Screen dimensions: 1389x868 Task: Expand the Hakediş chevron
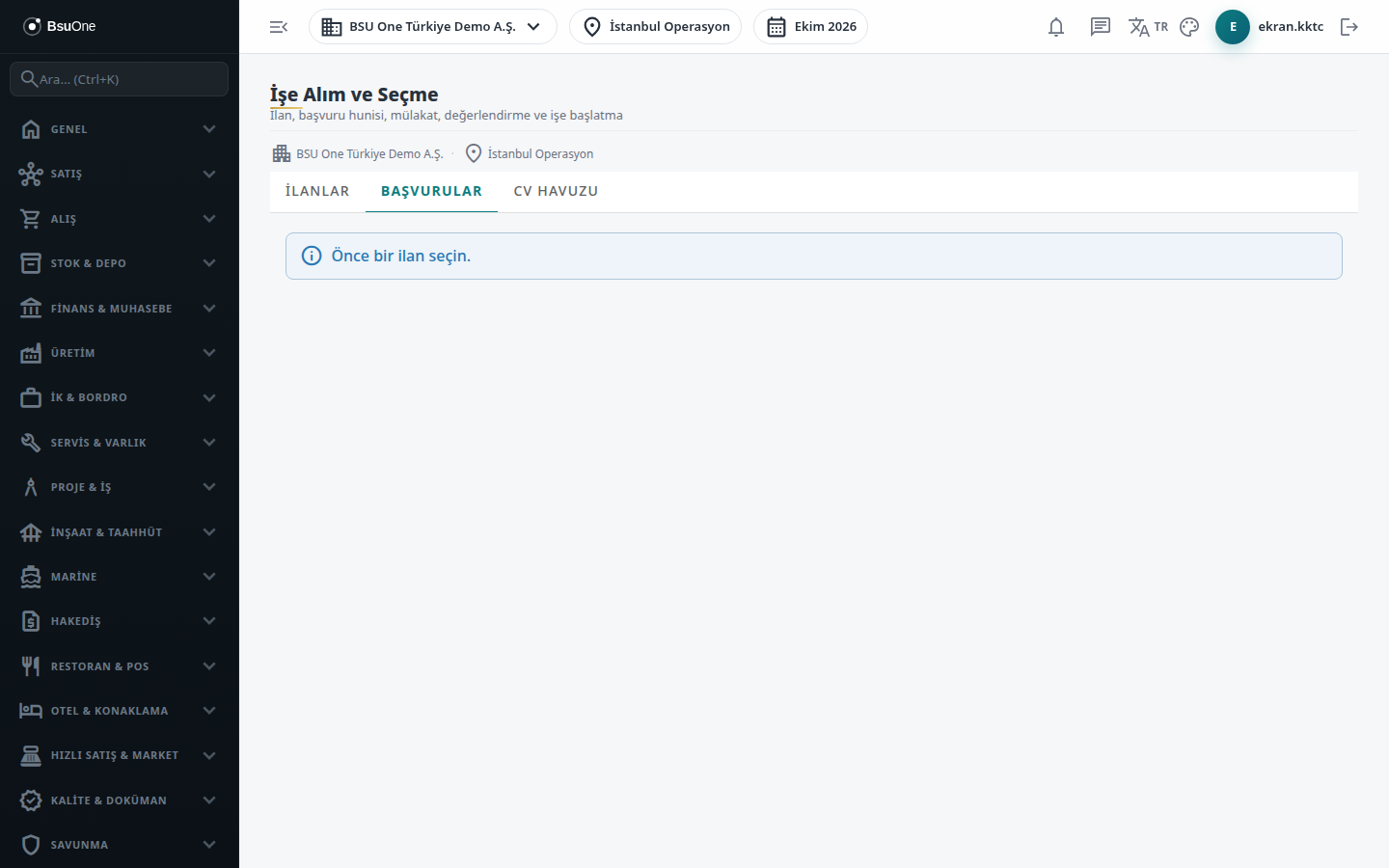[209, 621]
